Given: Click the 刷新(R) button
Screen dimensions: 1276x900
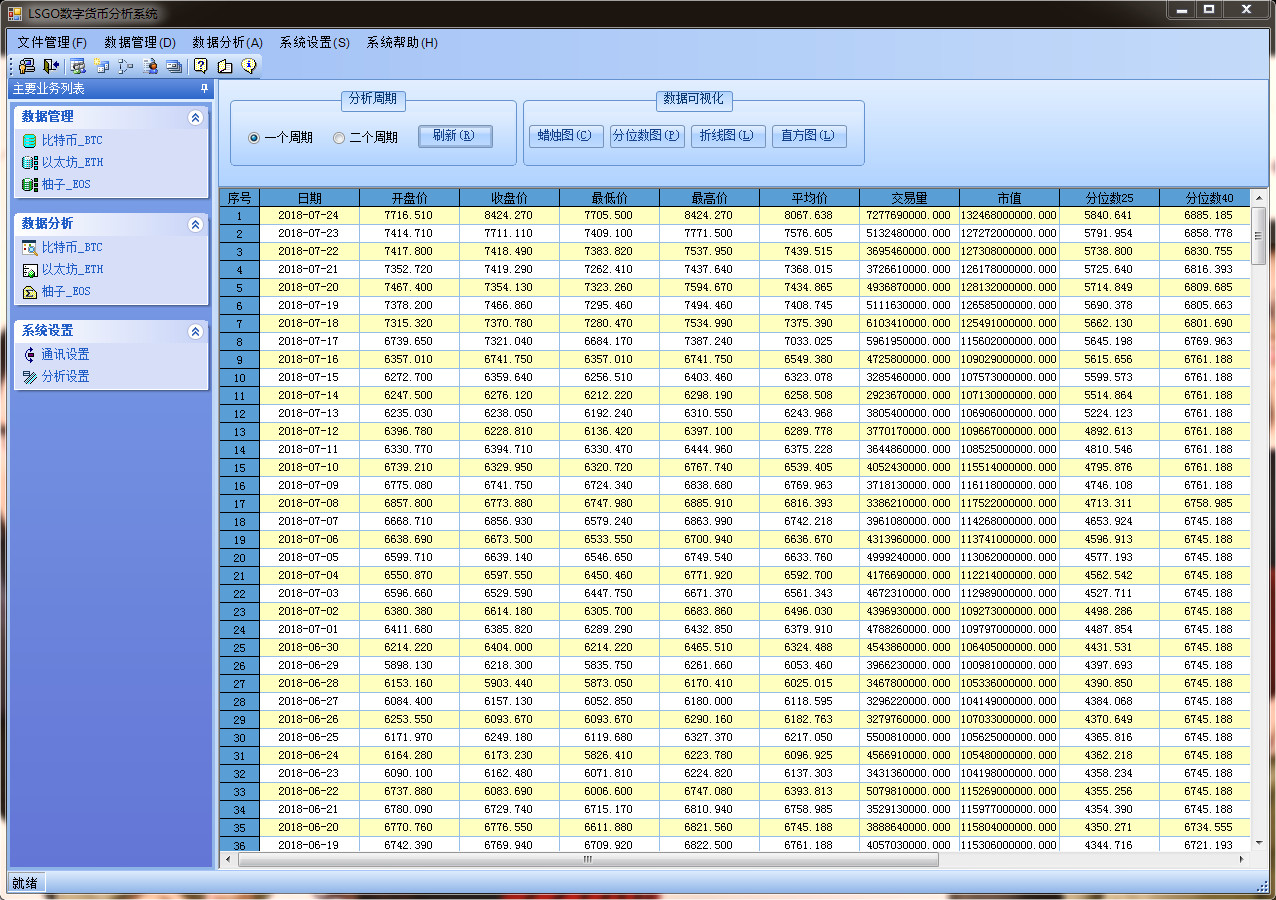Looking at the screenshot, I should (x=456, y=136).
